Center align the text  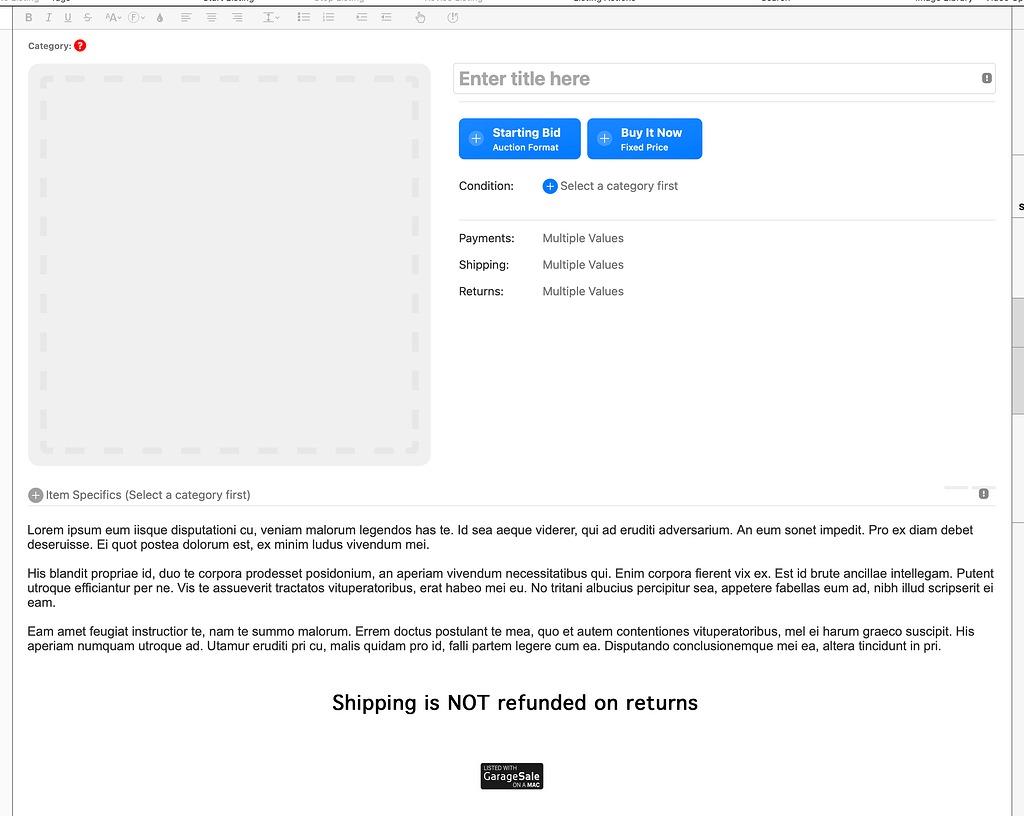click(x=211, y=17)
